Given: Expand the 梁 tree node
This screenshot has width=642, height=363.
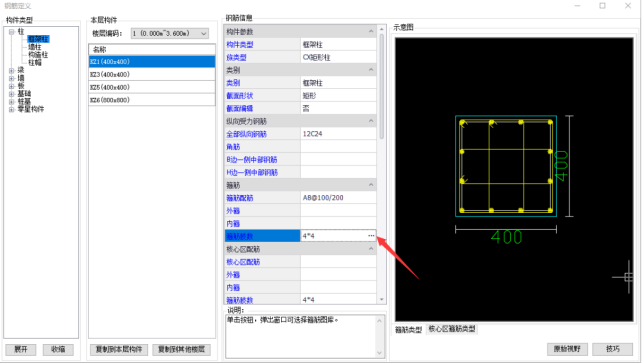Looking at the screenshot, I should click(11, 70).
